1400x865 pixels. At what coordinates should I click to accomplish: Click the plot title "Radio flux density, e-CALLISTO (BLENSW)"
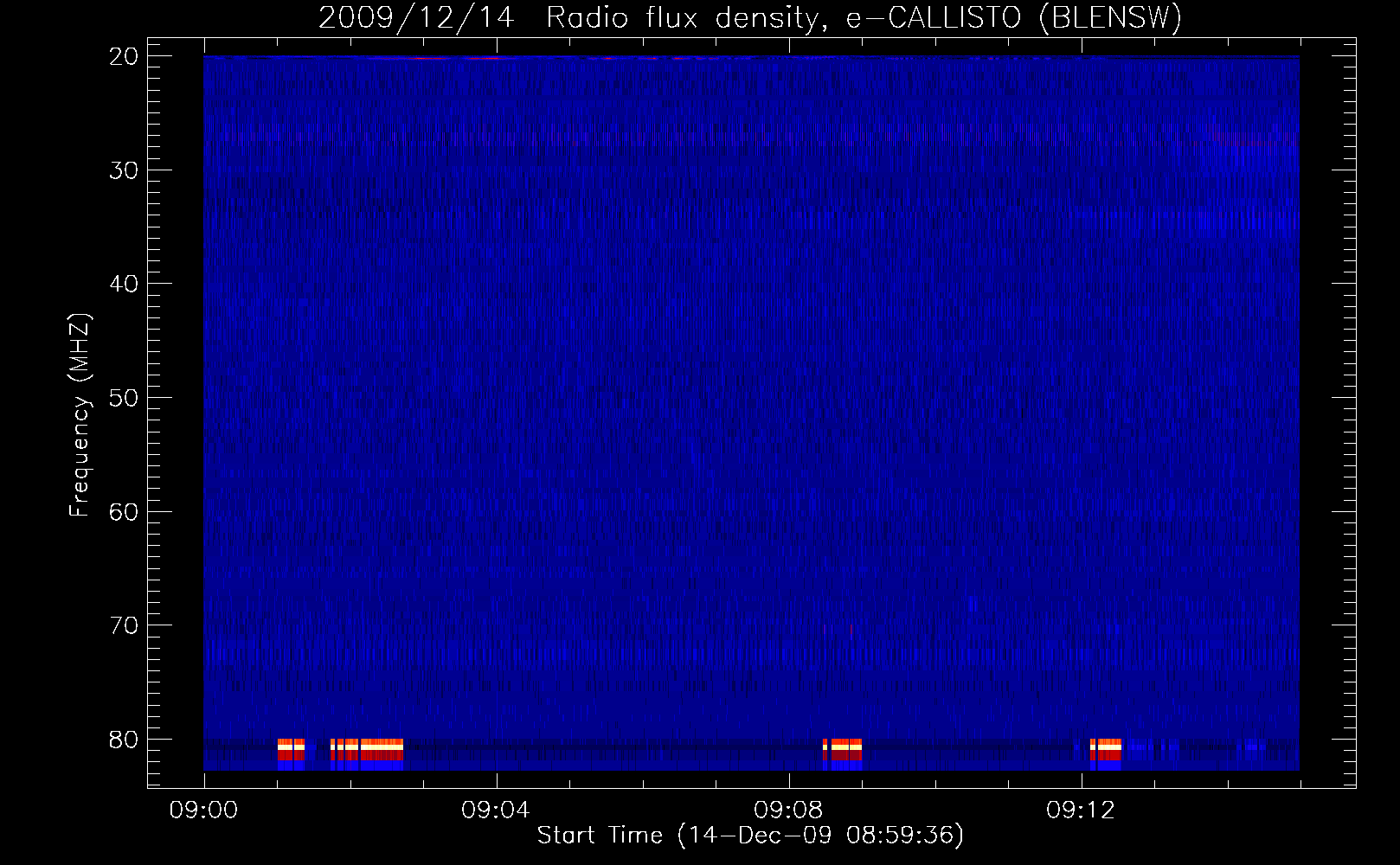point(864,17)
